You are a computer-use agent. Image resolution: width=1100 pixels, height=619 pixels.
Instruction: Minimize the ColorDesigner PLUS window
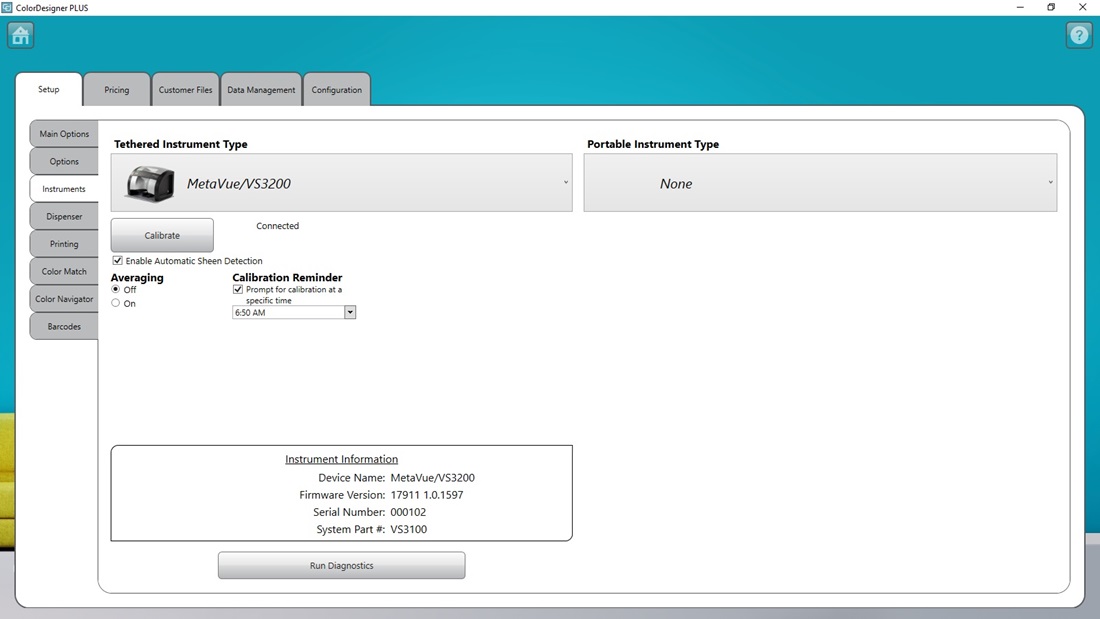pyautogui.click(x=1020, y=8)
